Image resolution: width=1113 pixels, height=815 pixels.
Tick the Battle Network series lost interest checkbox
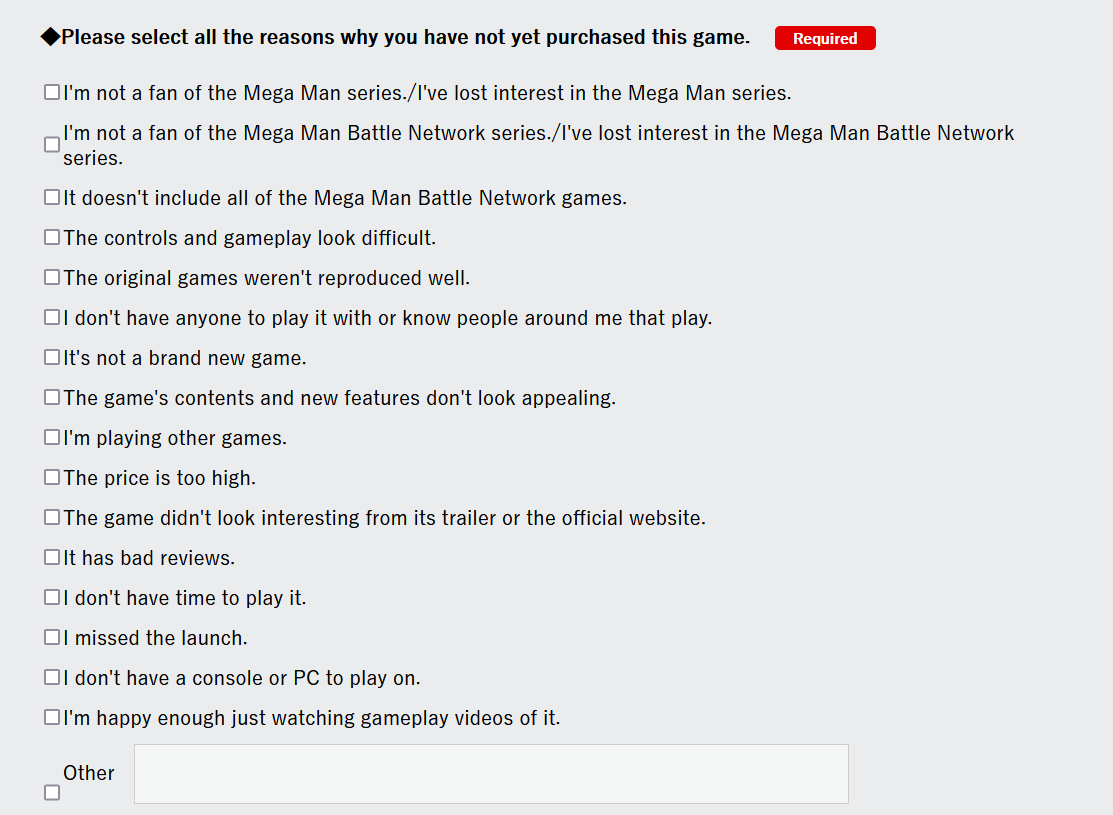(52, 145)
